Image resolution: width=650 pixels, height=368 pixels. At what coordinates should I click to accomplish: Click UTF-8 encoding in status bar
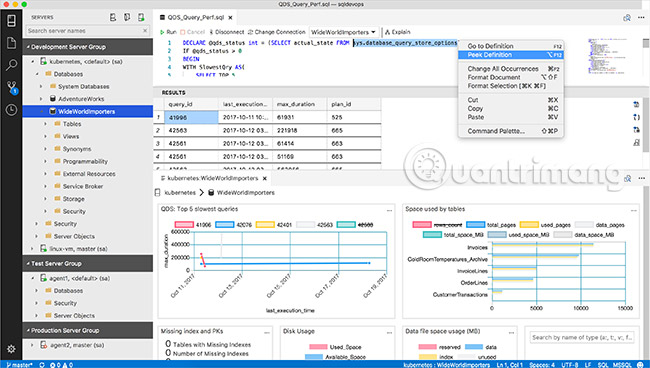(570, 365)
